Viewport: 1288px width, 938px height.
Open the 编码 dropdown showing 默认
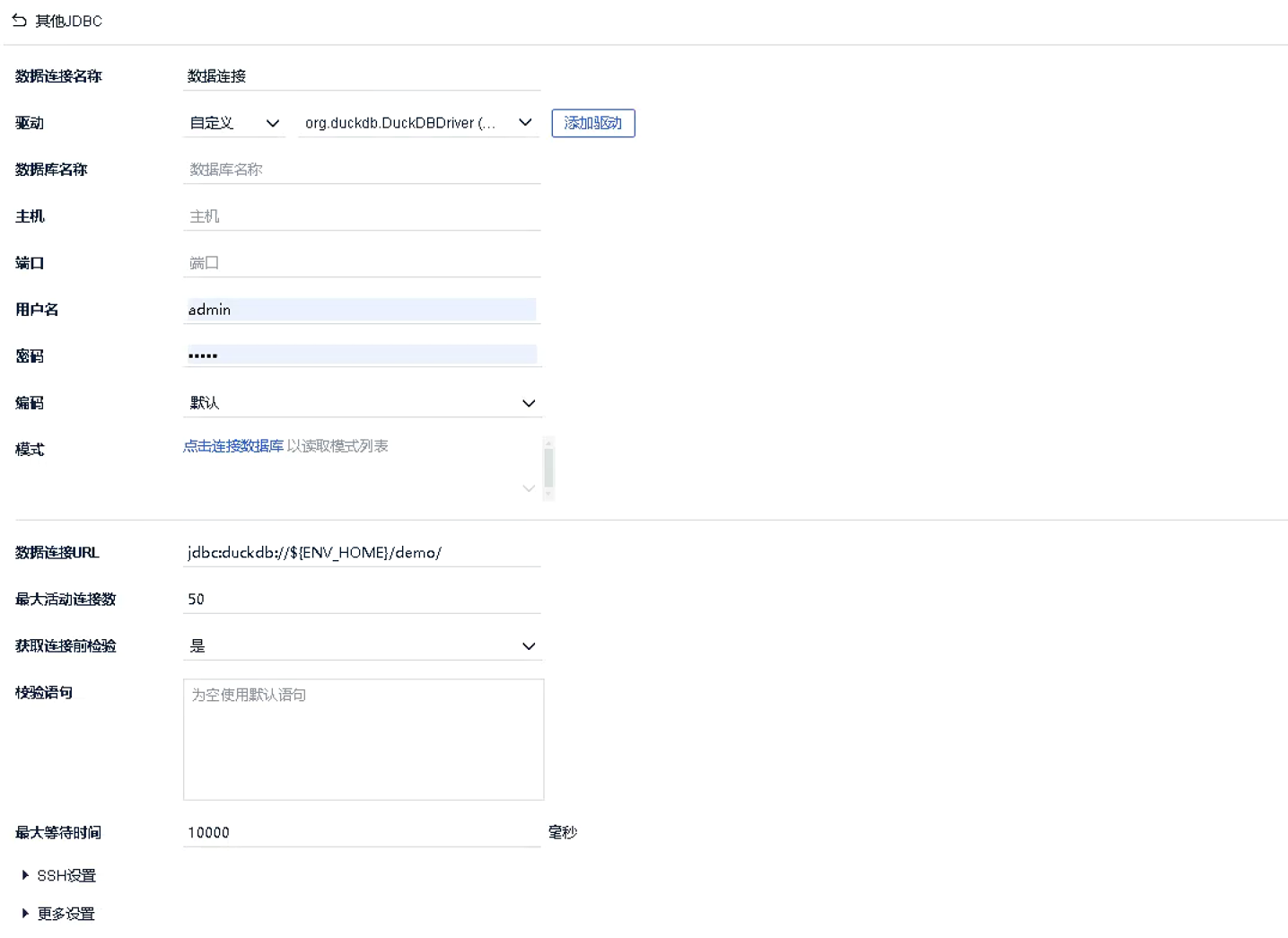point(363,403)
